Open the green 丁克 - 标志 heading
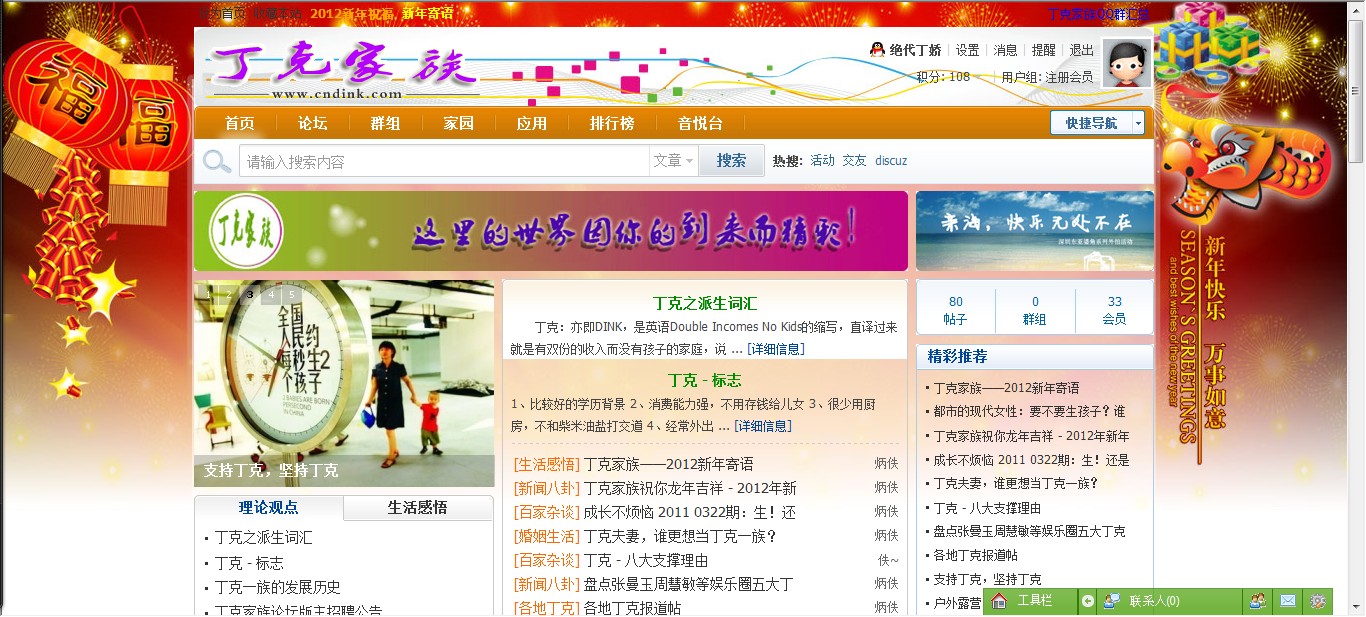The height and width of the screenshot is (617, 1366). (705, 380)
